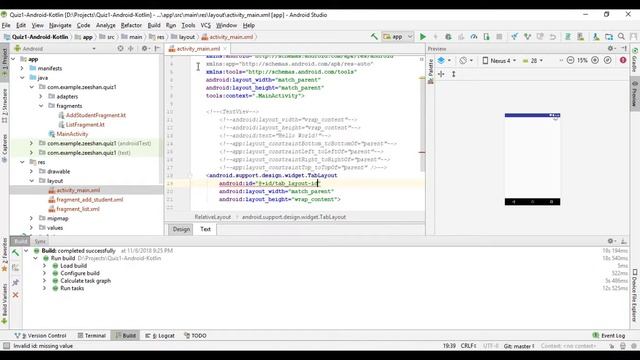The width and height of the screenshot is (640, 360).
Task: Switch to the Text tab
Action: coord(205,229)
